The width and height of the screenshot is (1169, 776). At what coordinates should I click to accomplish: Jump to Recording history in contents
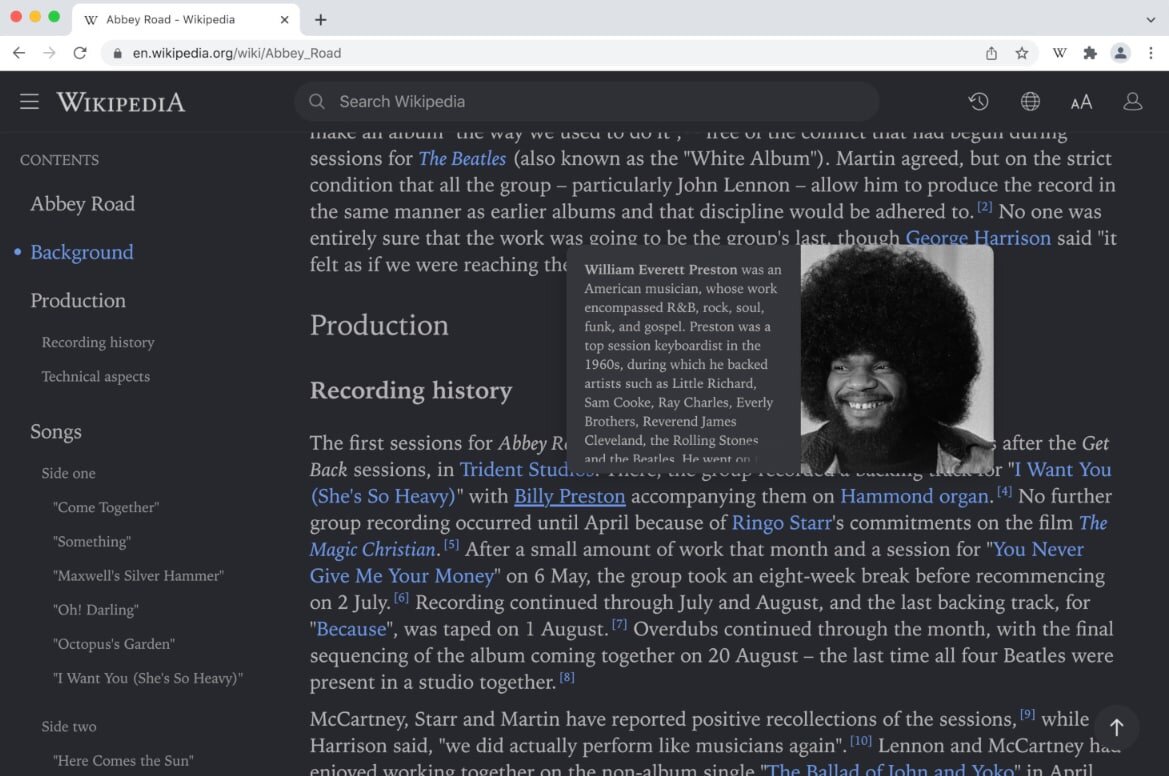point(98,342)
